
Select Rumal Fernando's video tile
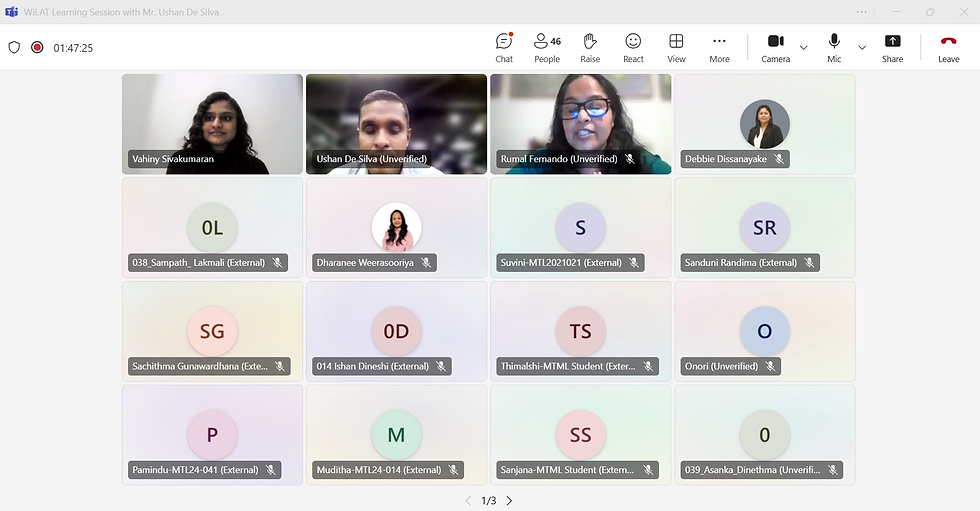[x=581, y=124]
